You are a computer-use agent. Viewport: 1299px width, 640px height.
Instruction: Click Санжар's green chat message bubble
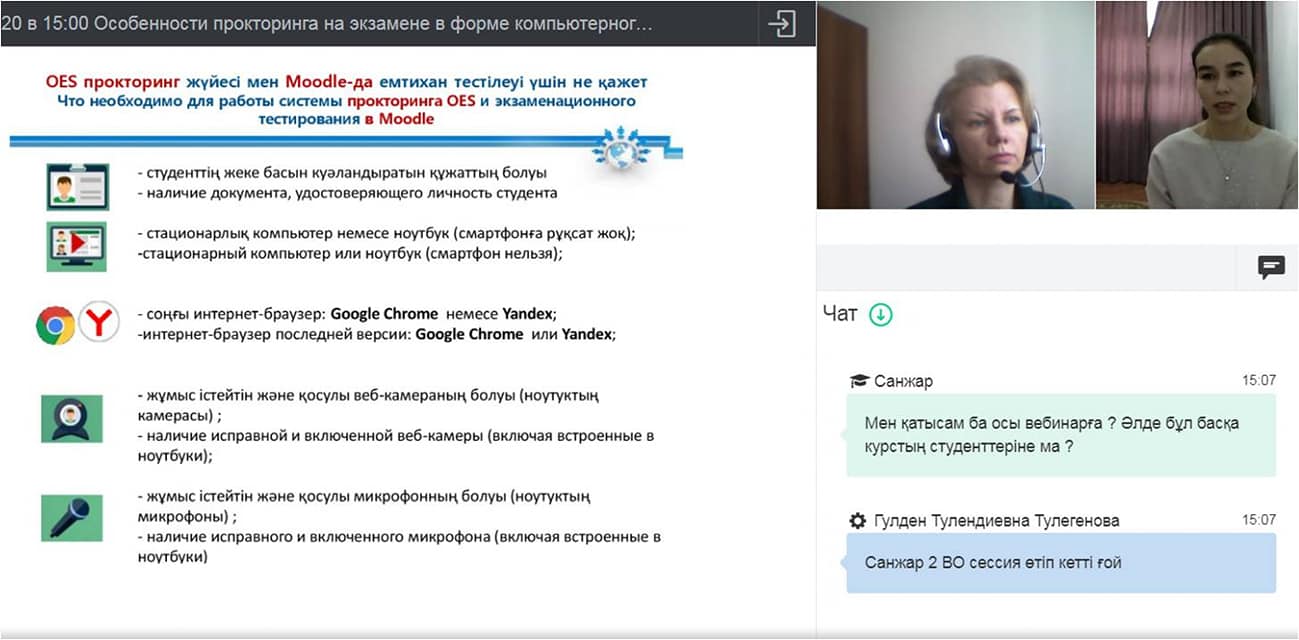pos(1061,435)
